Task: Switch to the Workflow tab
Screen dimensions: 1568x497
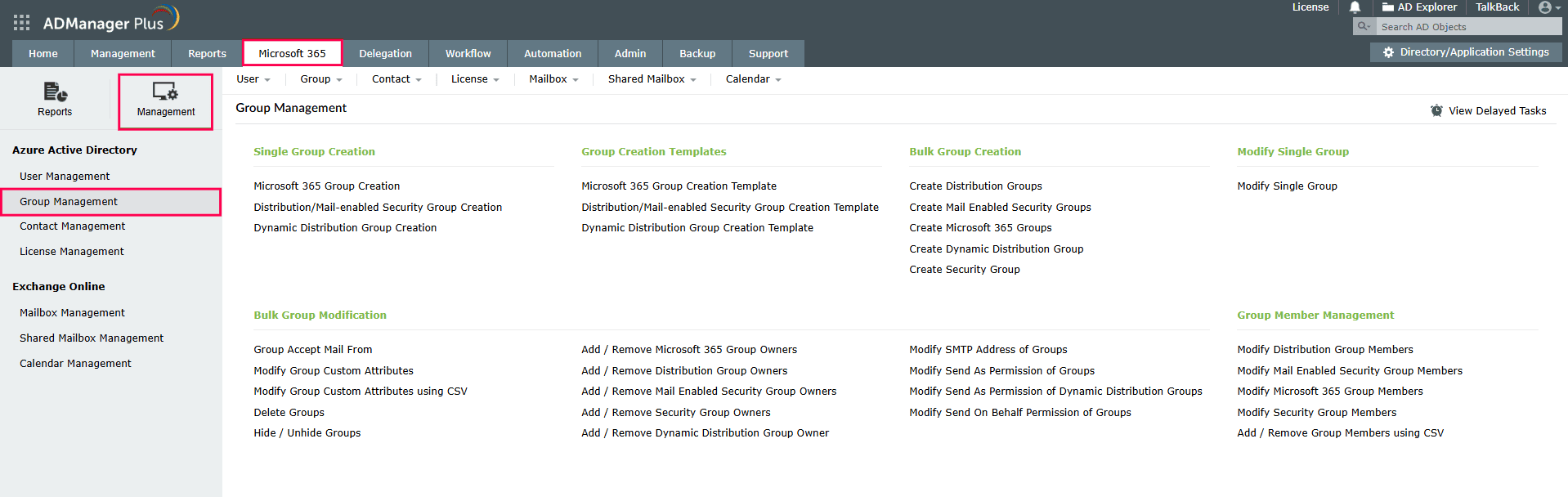Action: pyautogui.click(x=468, y=54)
